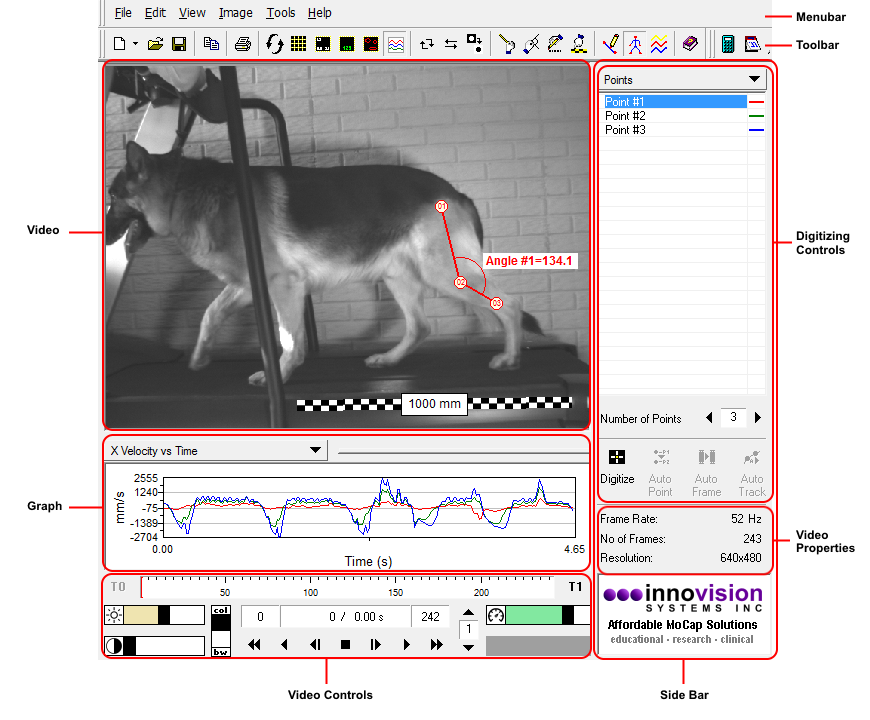This screenshot has width=870, height=720.
Task: Click the yellow grid toolbar icon
Action: [x=298, y=44]
